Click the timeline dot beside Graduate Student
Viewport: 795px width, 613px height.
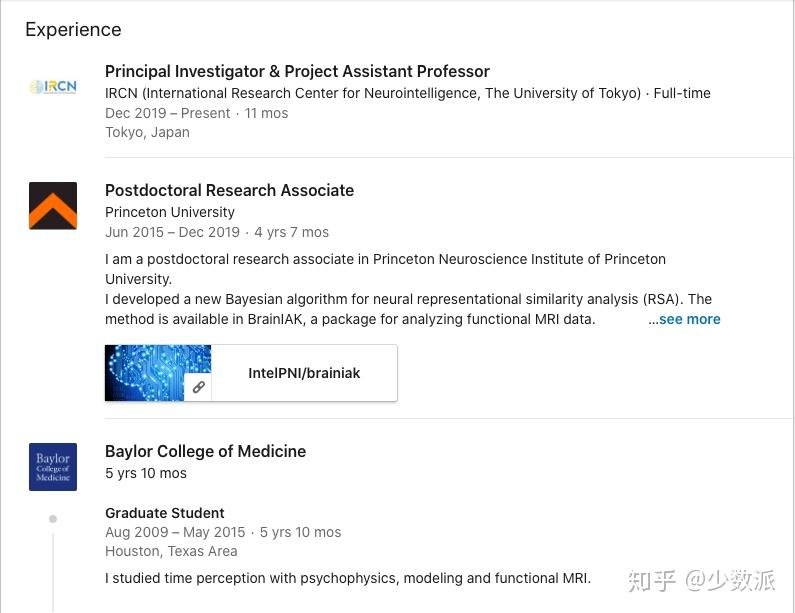coord(53,519)
